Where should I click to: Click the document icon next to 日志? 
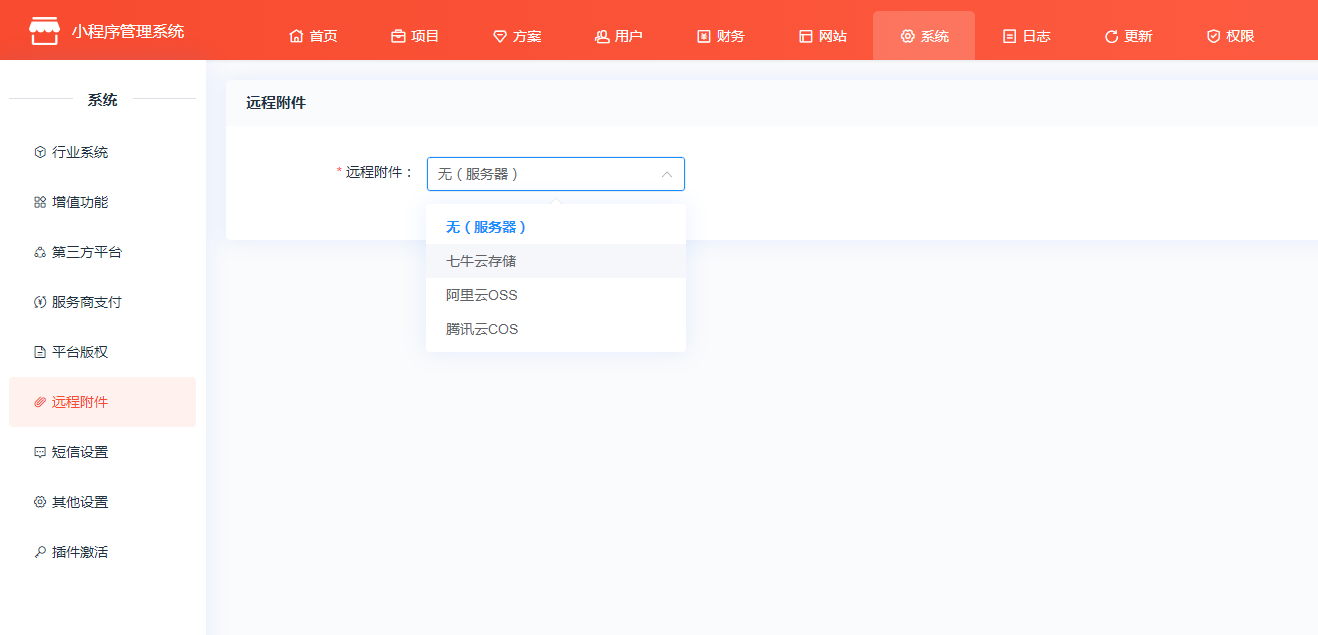point(1010,36)
